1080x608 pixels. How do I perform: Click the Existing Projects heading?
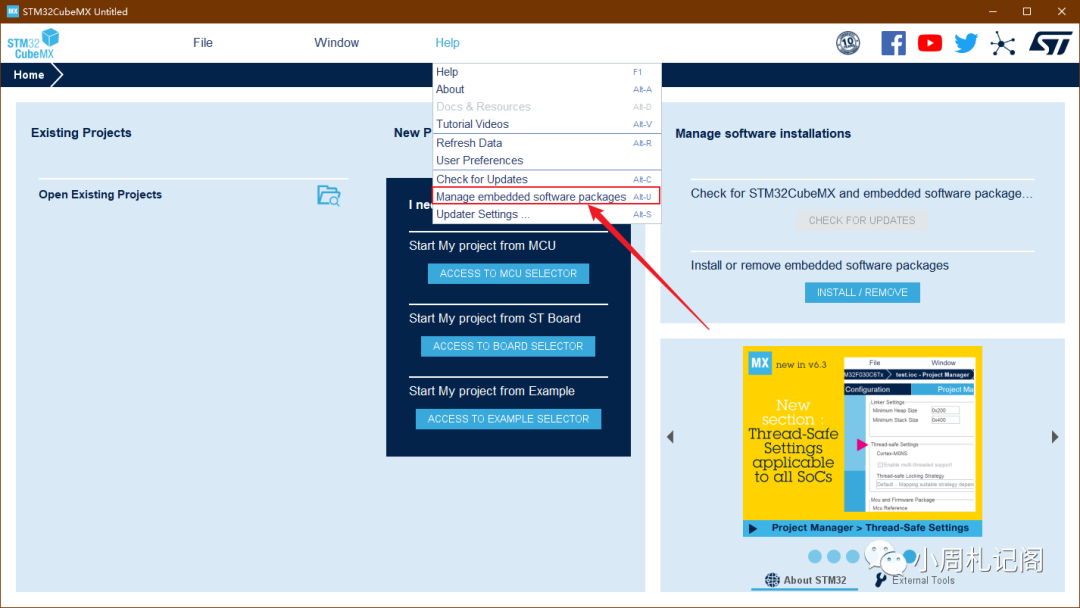(81, 133)
